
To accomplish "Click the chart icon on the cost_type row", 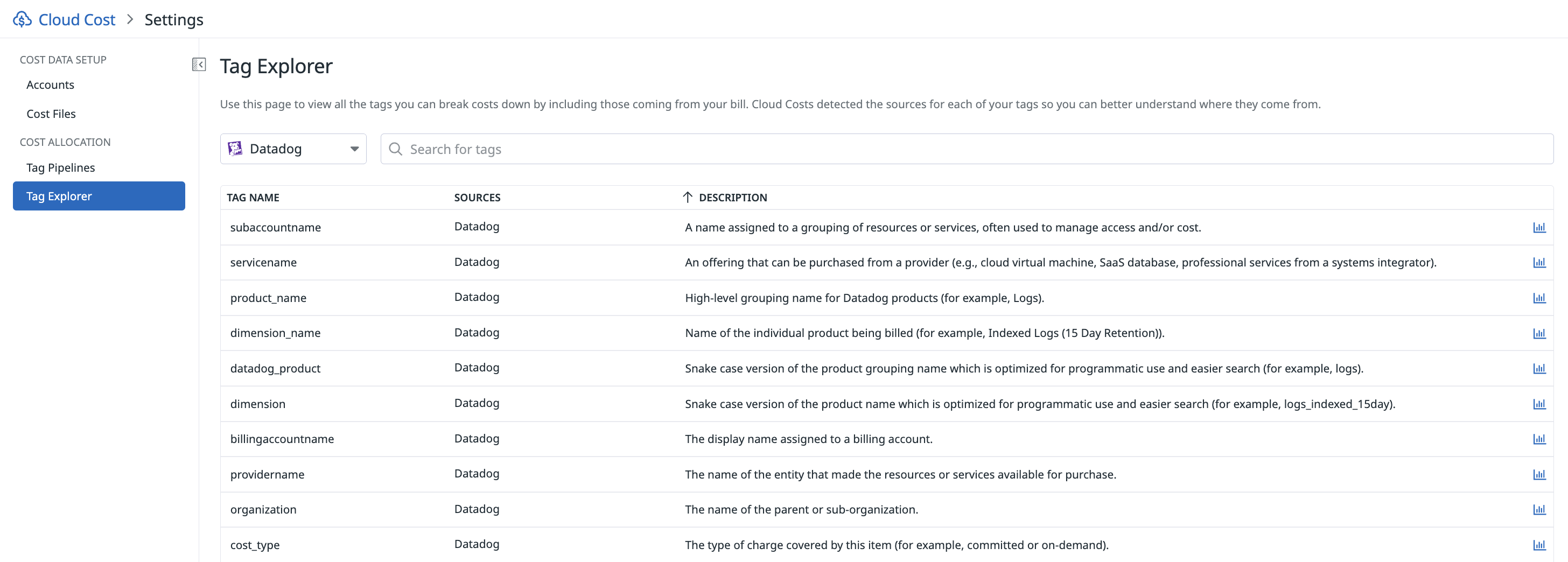I will [x=1539, y=544].
